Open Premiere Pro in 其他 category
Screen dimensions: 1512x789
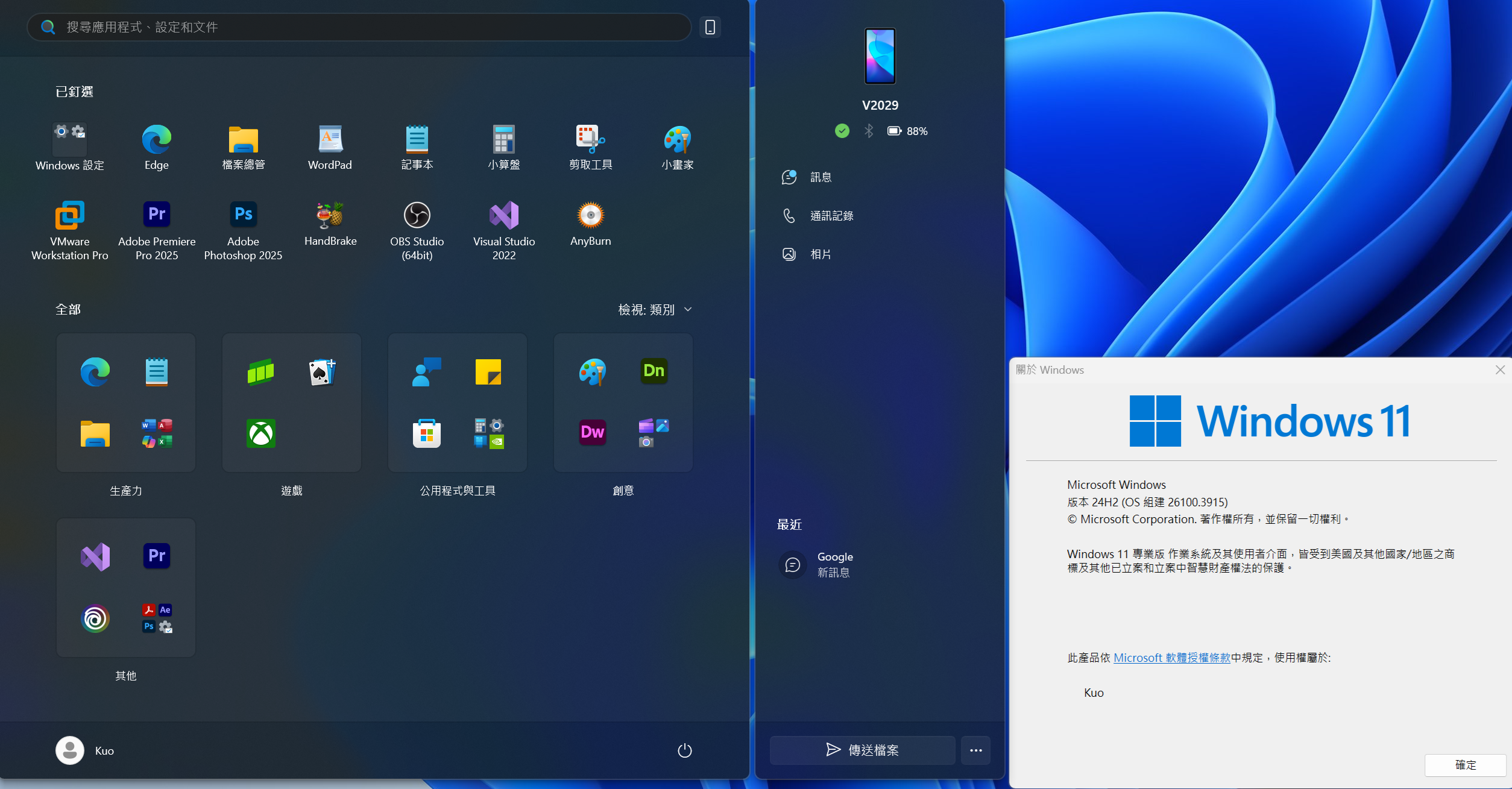coord(157,556)
